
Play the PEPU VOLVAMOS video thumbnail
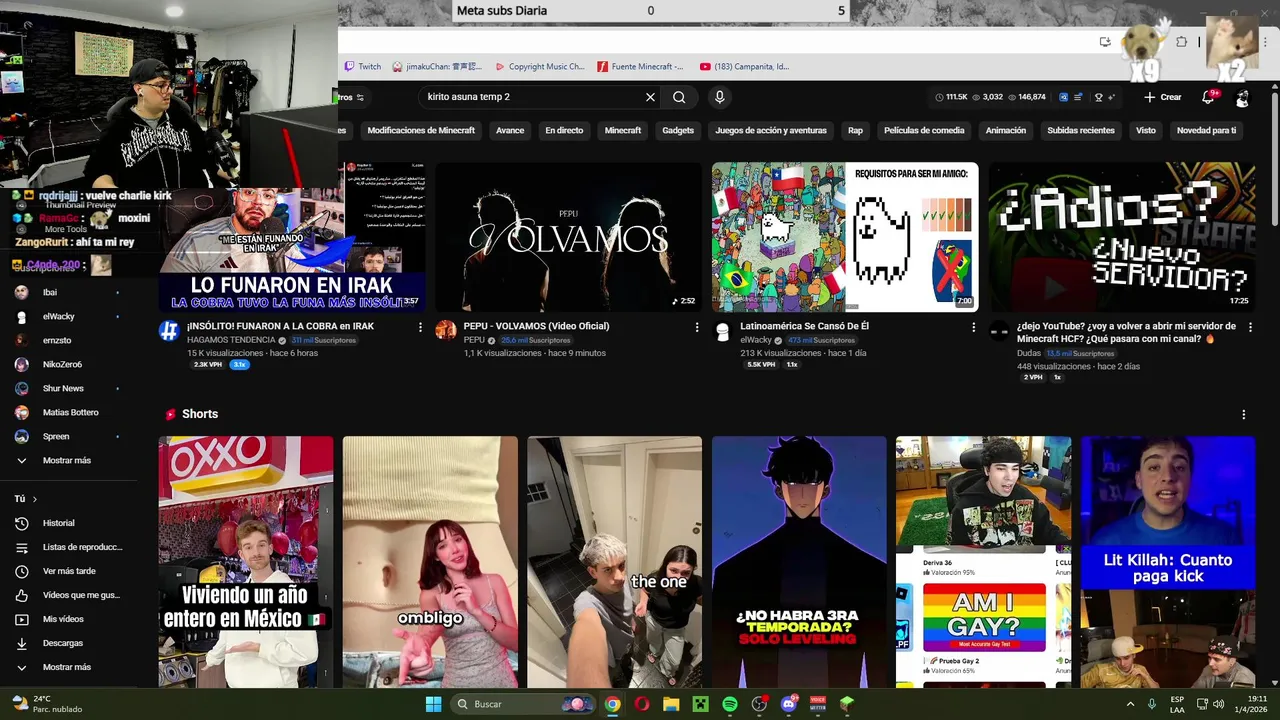(x=568, y=237)
